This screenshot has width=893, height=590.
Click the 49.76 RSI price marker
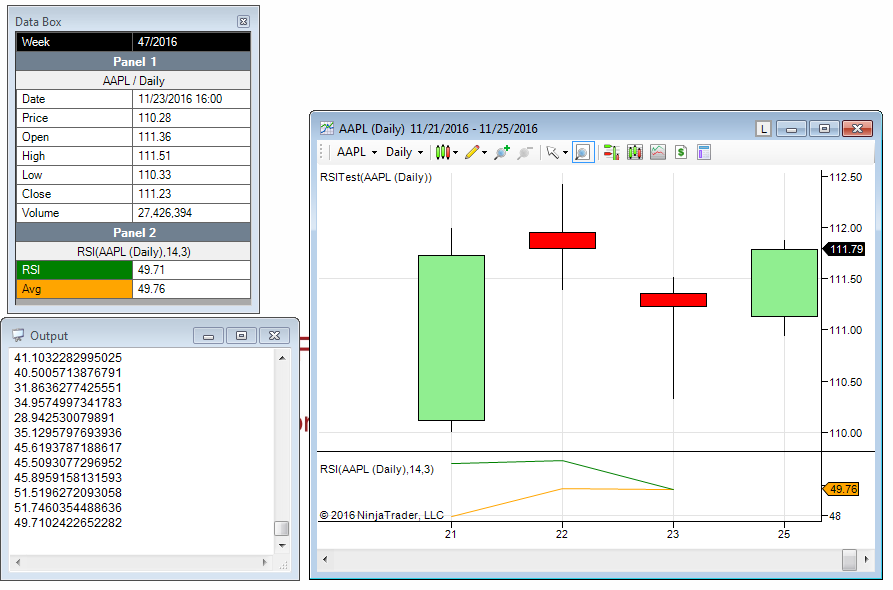pyautogui.click(x=842, y=489)
